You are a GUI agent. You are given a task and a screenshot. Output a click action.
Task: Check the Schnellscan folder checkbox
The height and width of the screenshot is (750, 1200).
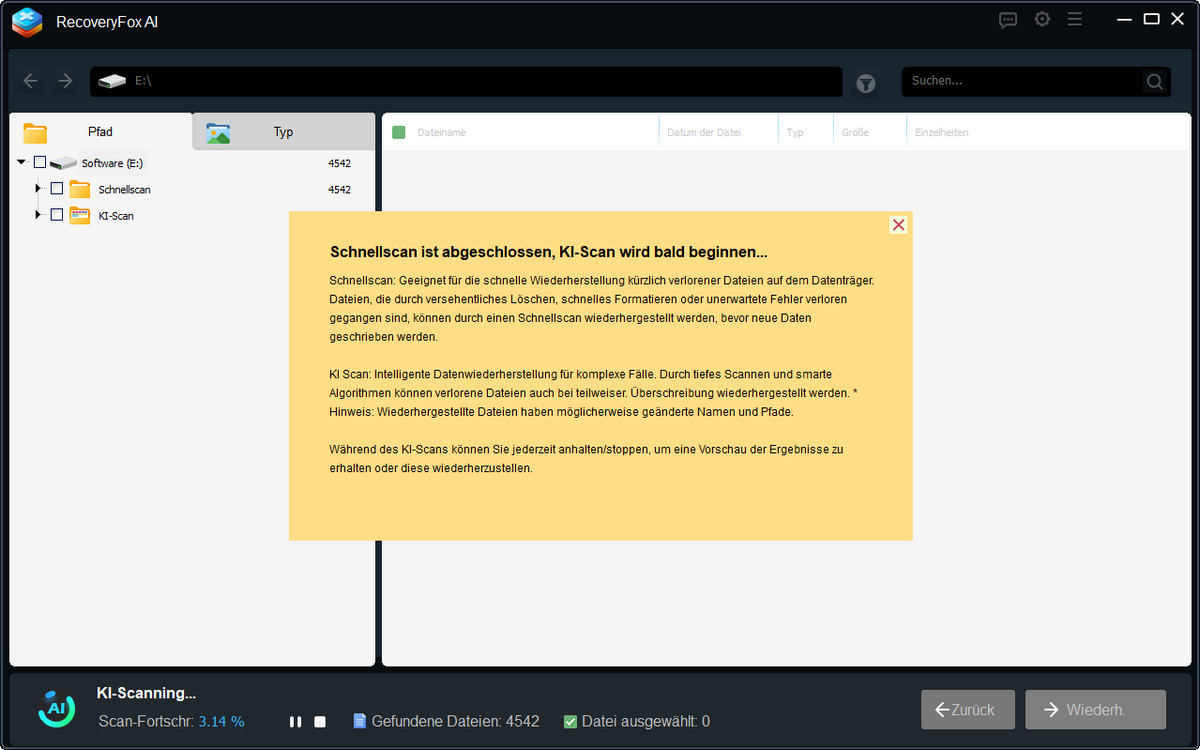(x=56, y=188)
